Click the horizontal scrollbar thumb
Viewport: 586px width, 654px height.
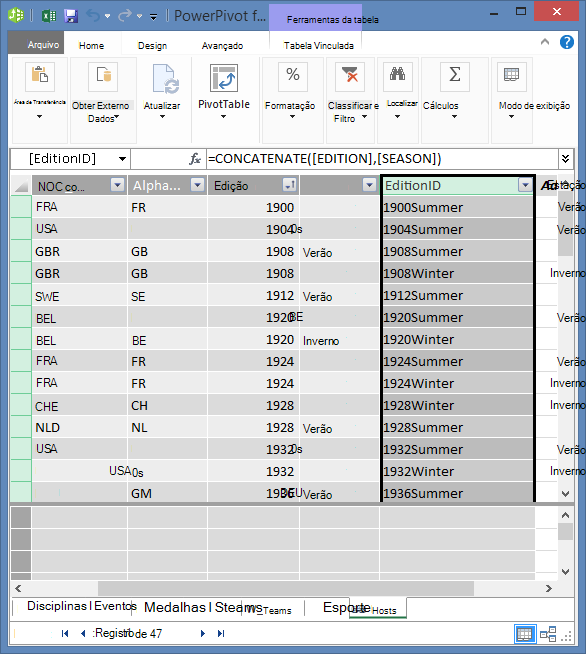[286, 588]
